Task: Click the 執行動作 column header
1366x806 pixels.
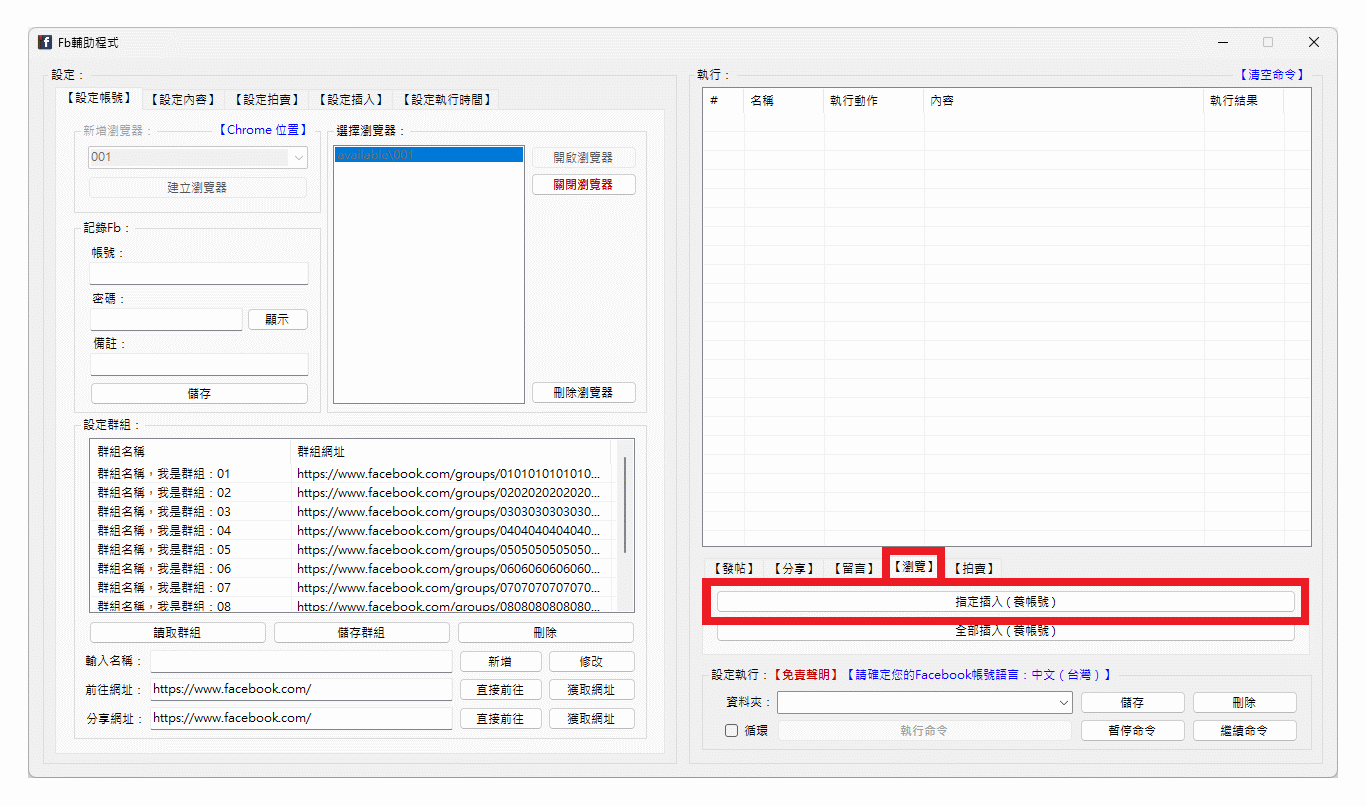Action: coord(874,101)
